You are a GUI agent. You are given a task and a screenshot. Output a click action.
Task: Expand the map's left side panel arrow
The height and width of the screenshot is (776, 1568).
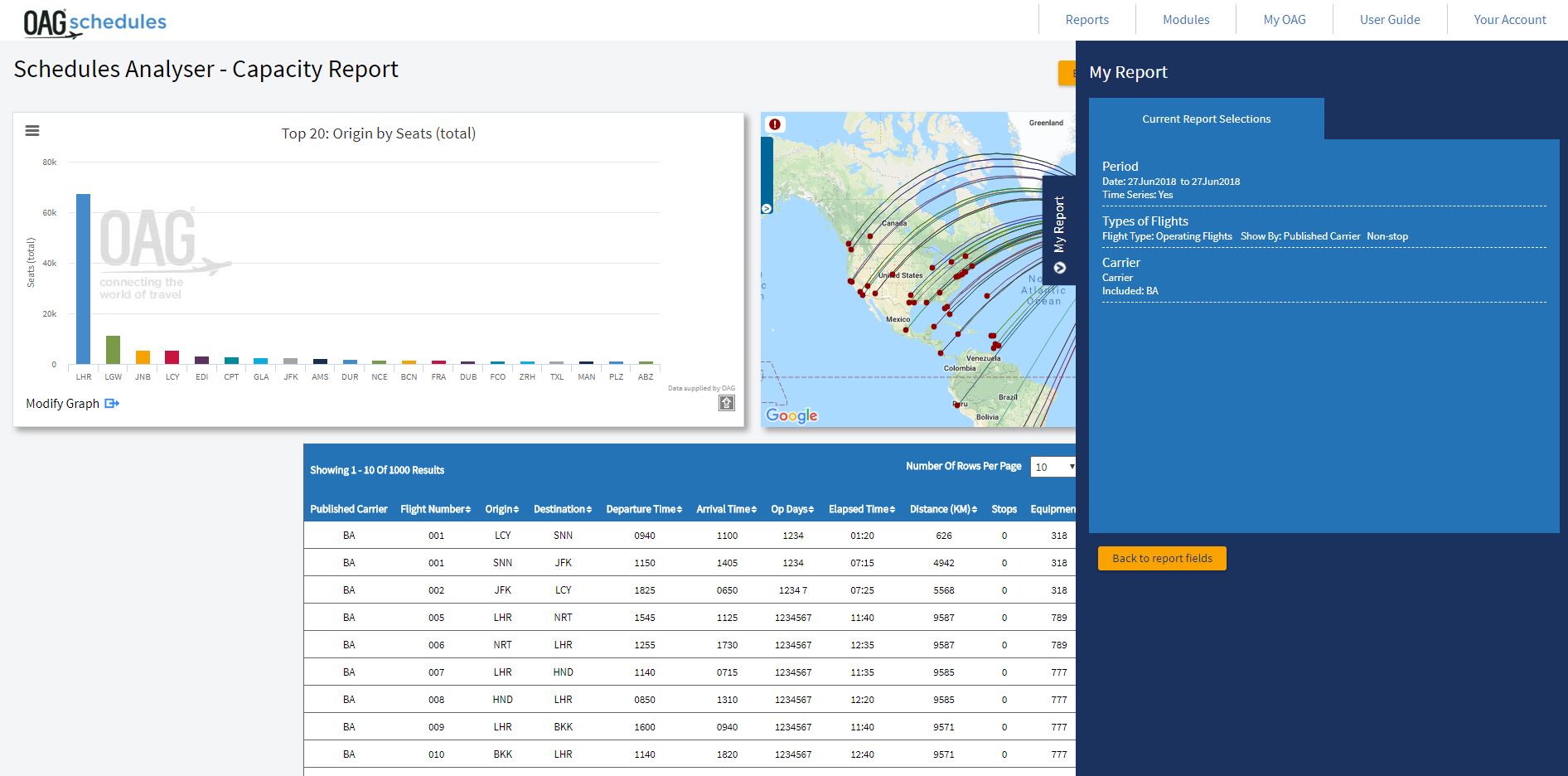[x=767, y=209]
